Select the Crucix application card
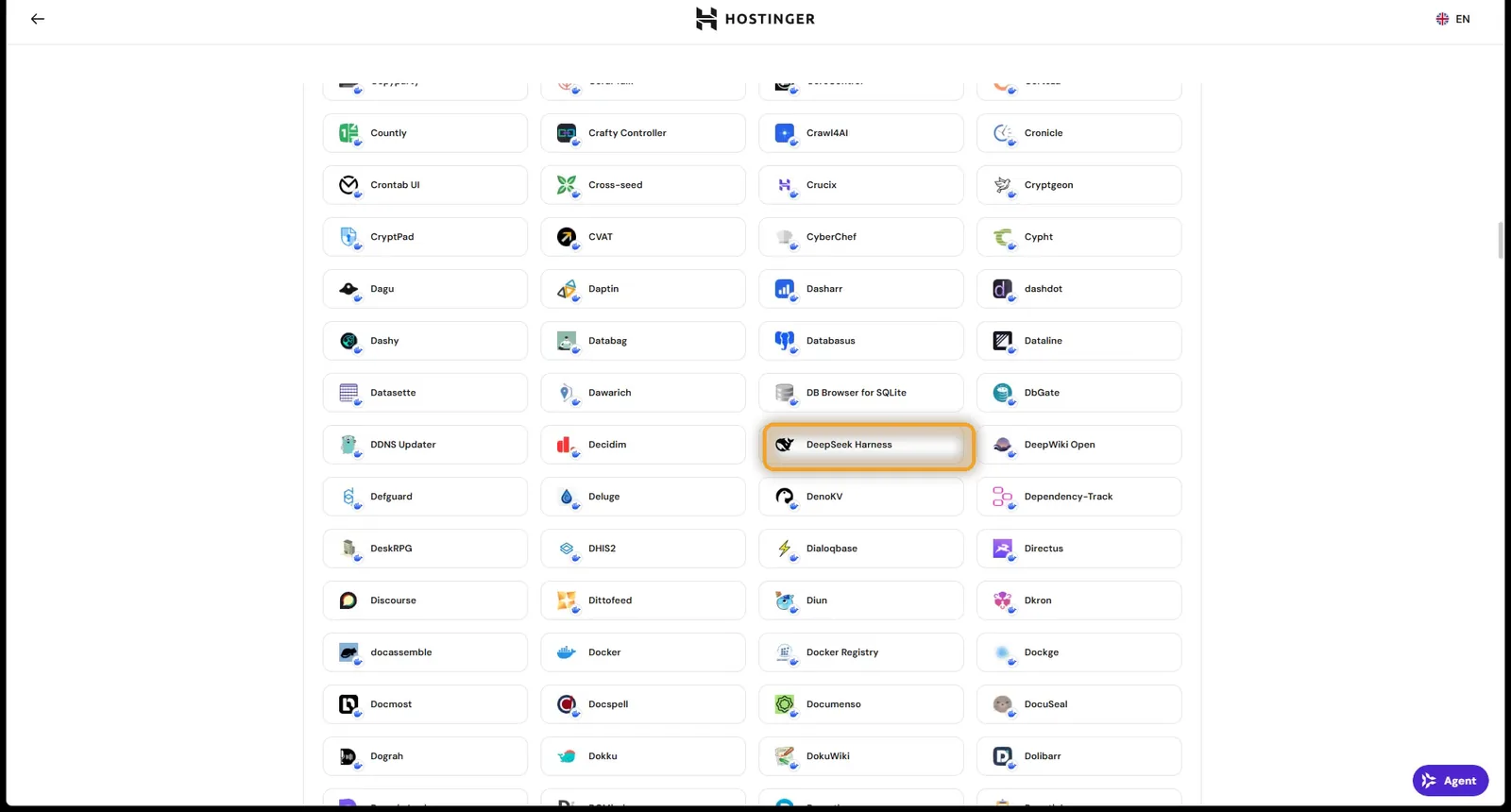The height and width of the screenshot is (812, 1511). click(x=861, y=185)
